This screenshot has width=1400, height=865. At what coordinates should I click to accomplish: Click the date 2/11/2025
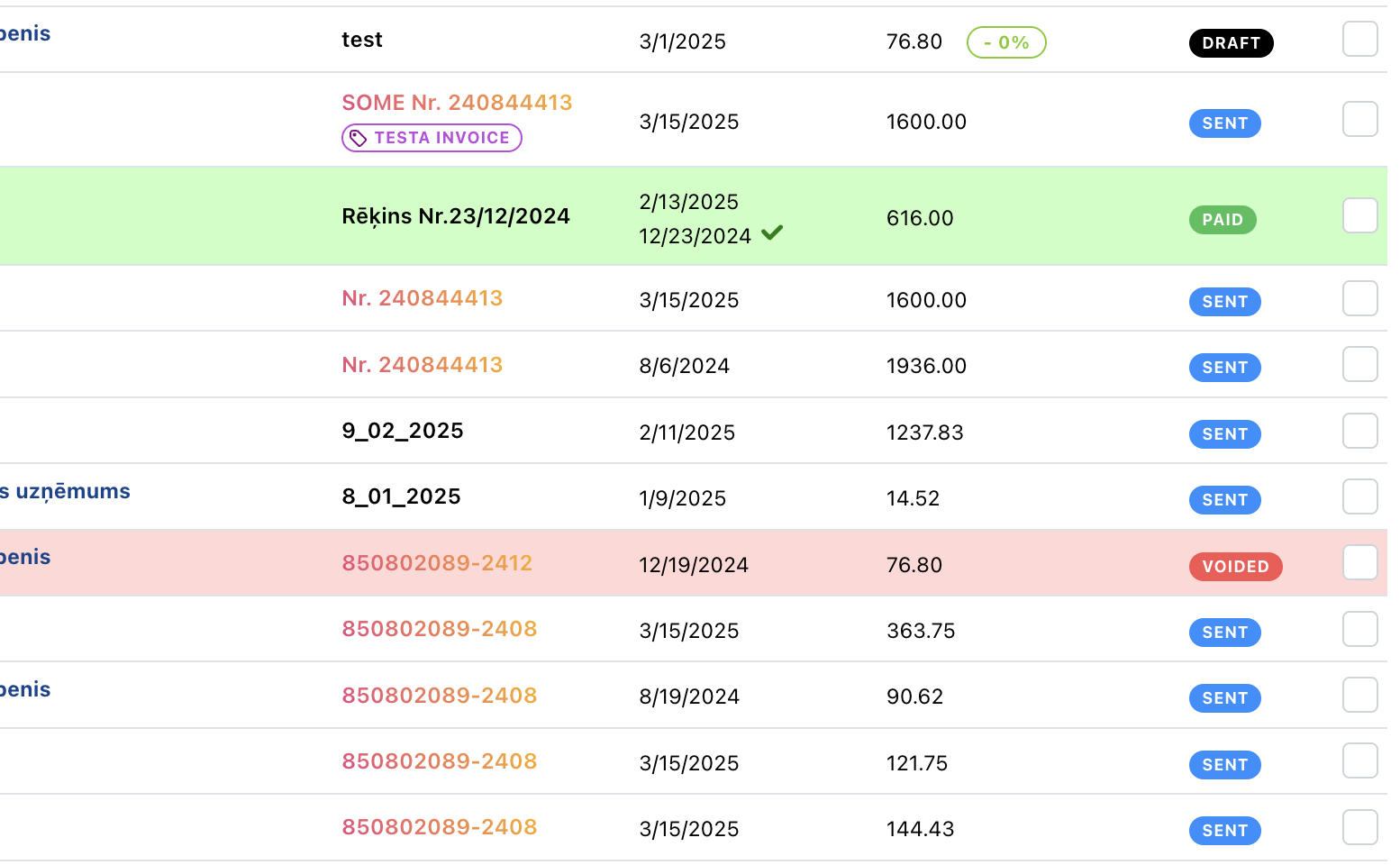click(687, 432)
